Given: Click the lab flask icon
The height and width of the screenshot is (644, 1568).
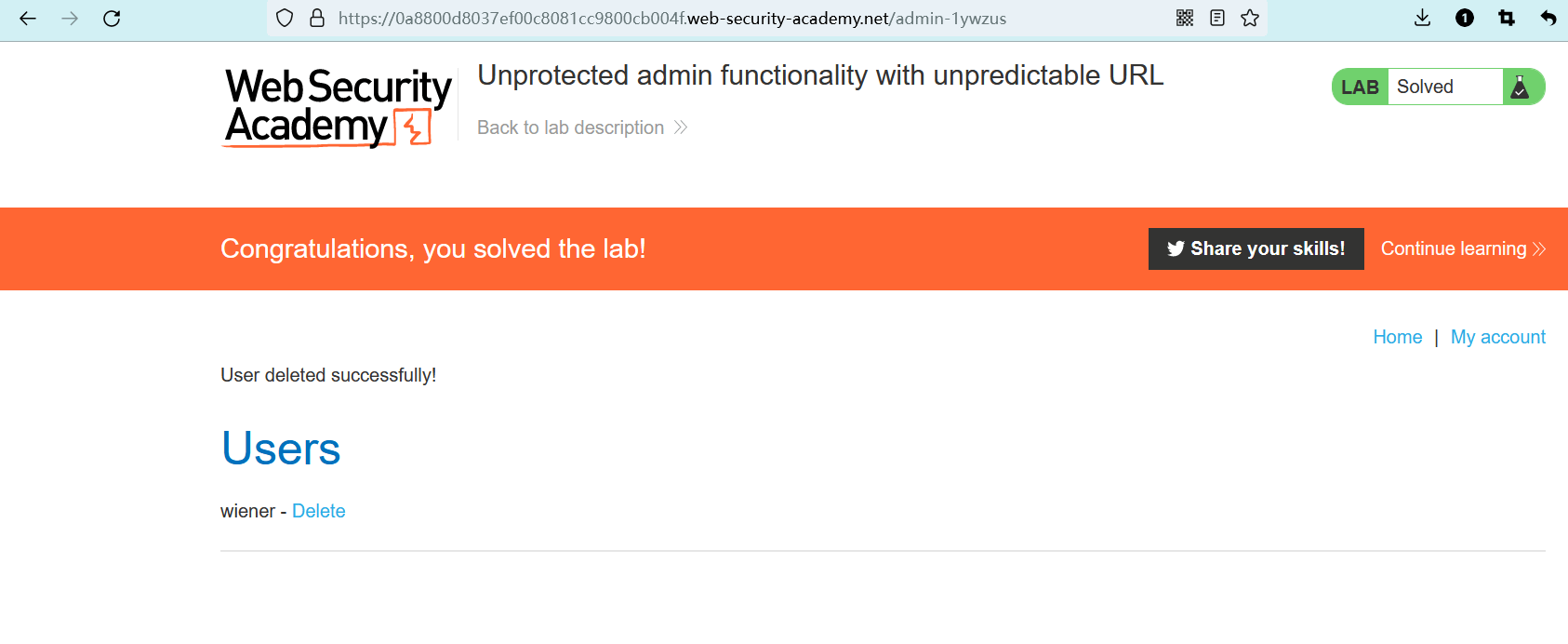Looking at the screenshot, I should pyautogui.click(x=1521, y=87).
